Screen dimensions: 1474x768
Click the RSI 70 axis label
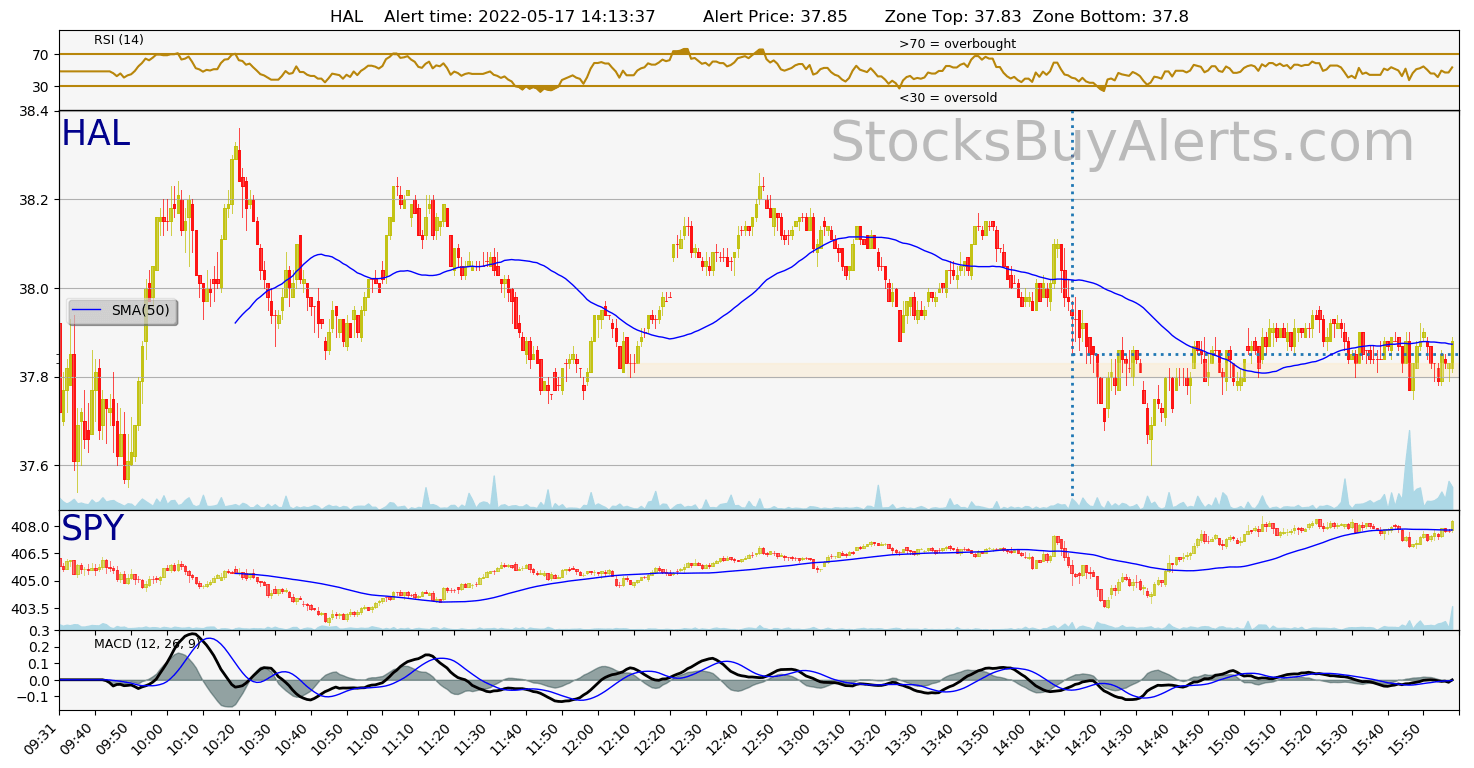(41, 54)
